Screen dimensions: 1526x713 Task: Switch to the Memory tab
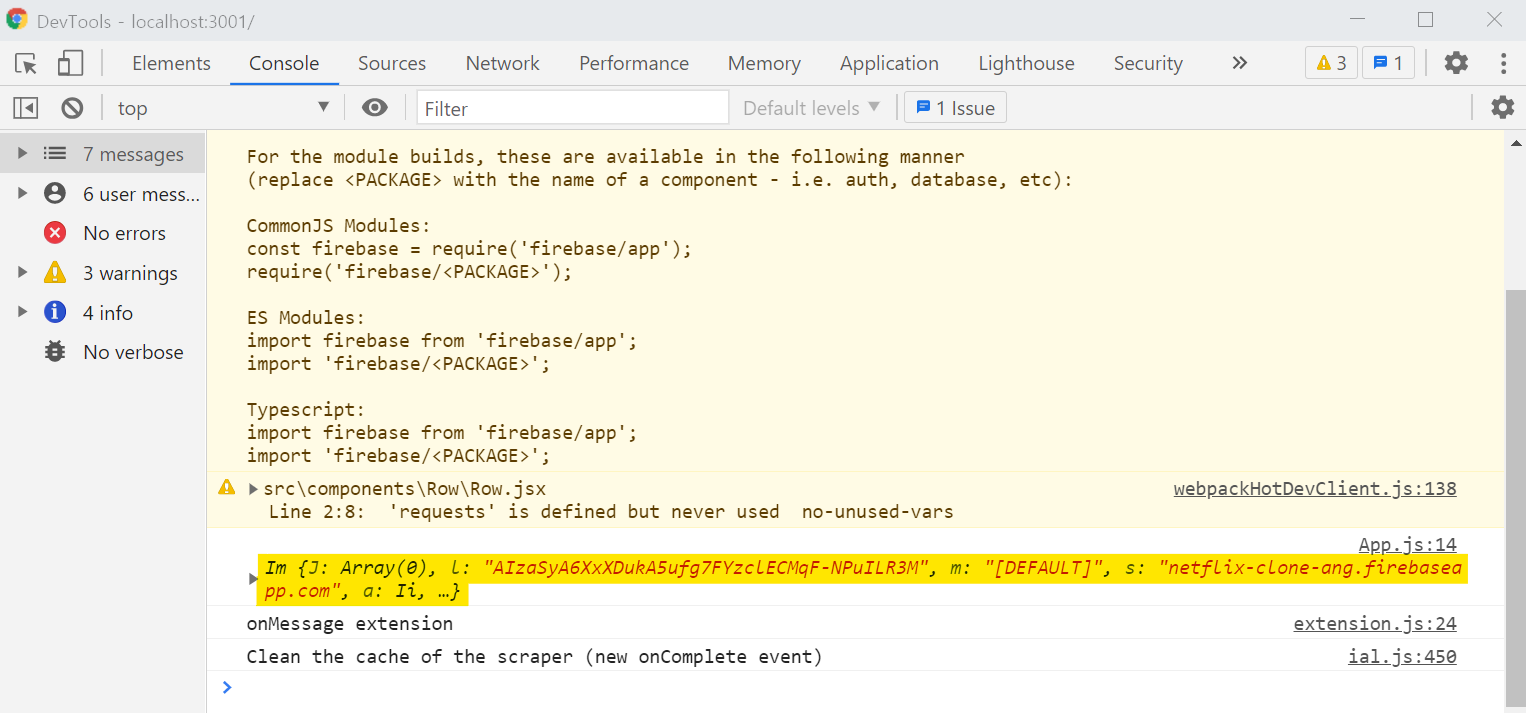764,63
